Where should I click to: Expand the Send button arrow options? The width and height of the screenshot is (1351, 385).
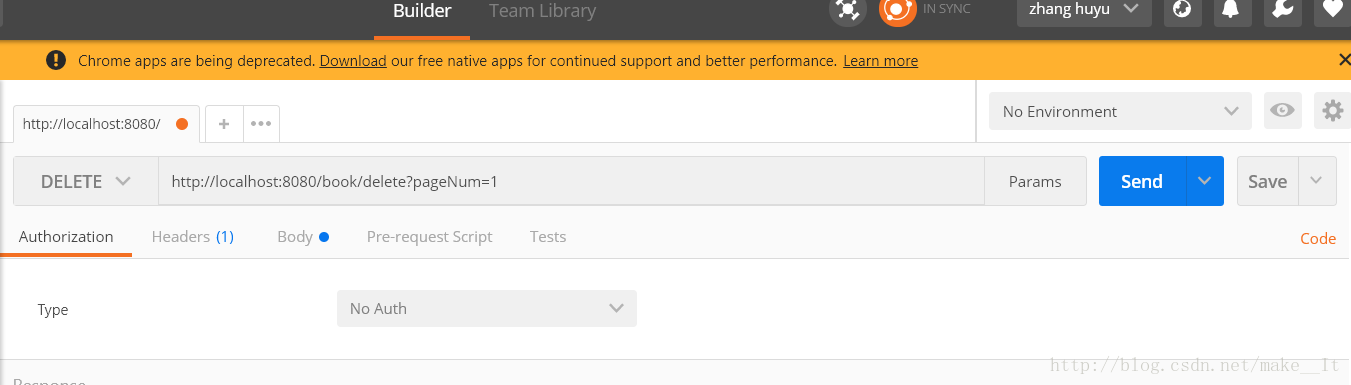[1205, 181]
